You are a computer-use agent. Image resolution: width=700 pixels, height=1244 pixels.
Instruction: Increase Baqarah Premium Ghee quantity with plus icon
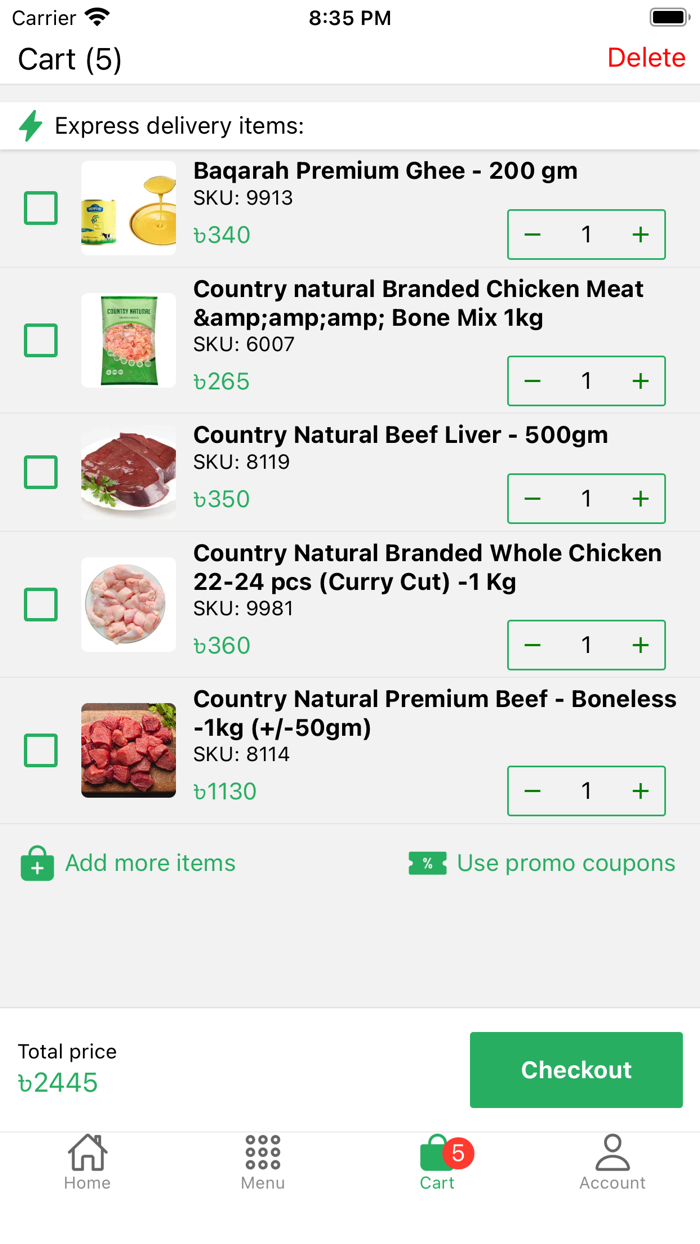(x=640, y=234)
